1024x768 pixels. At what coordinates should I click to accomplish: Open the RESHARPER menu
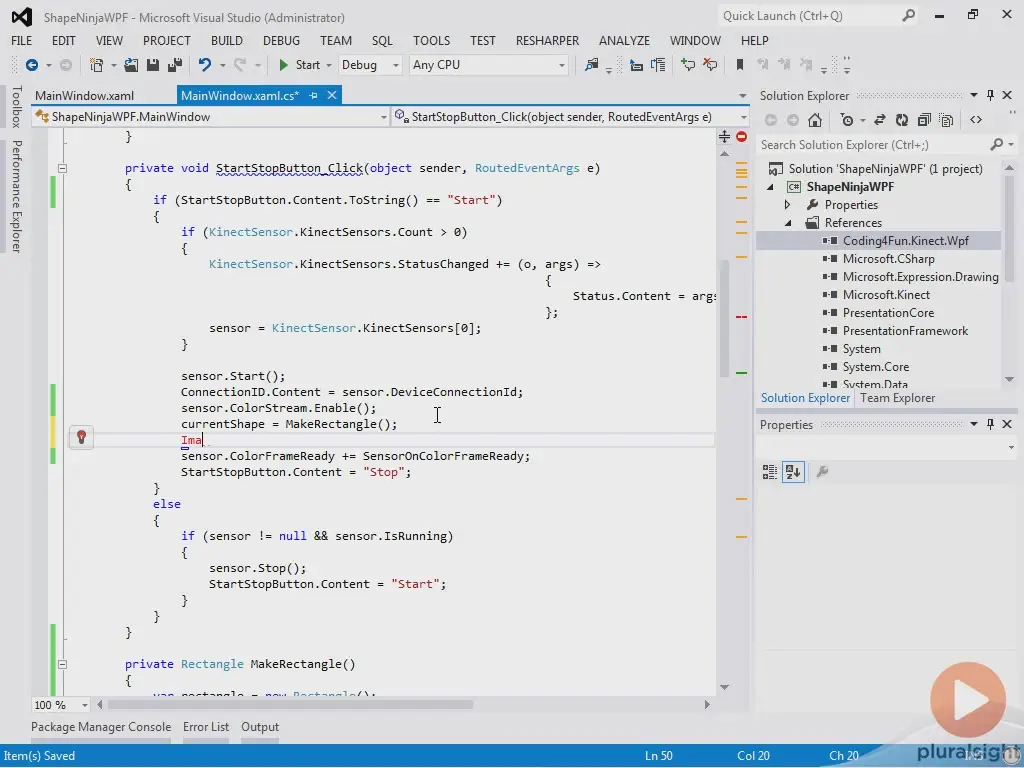tap(547, 40)
